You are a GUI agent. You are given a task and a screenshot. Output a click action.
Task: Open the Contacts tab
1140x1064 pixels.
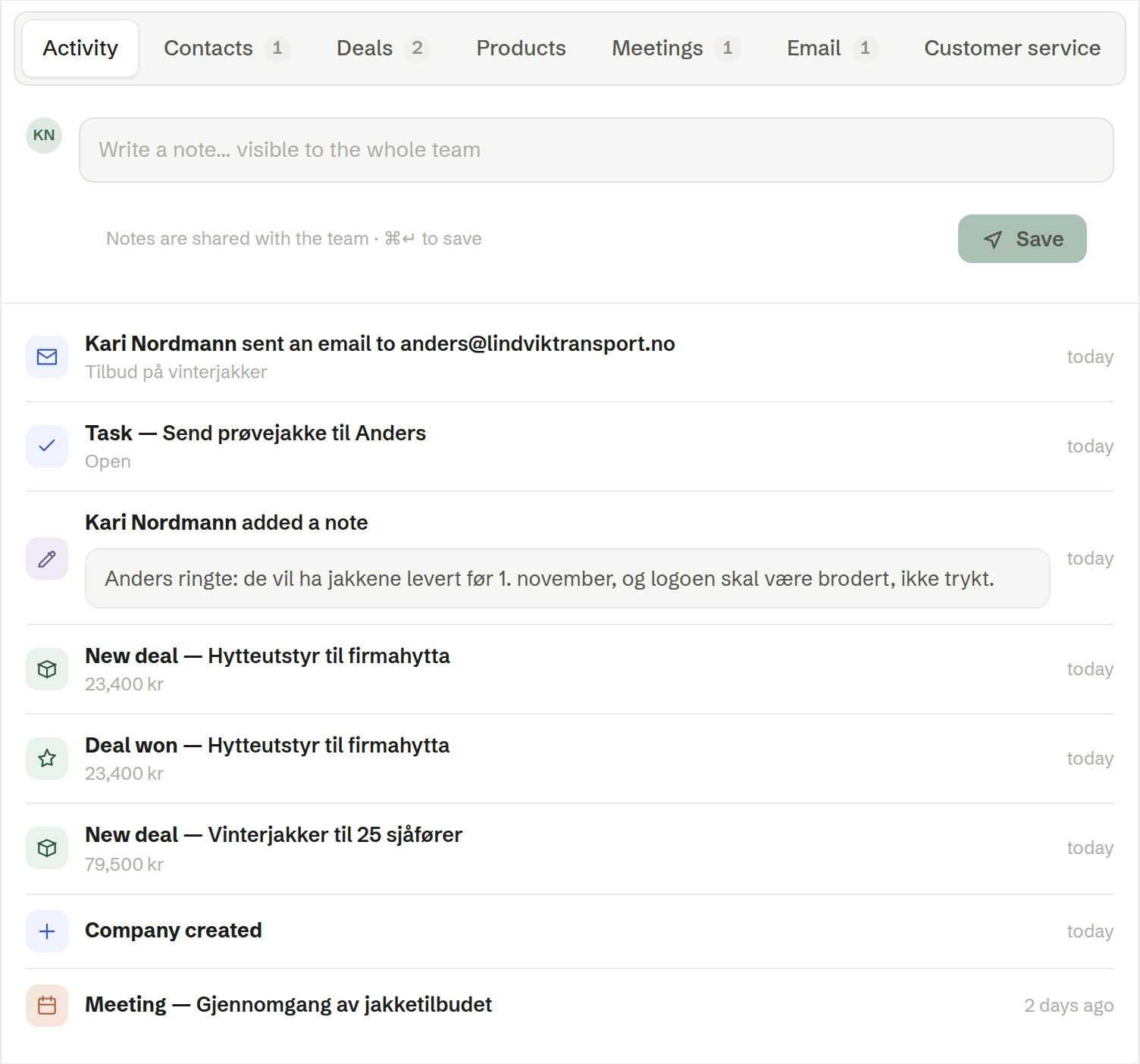coord(227,49)
